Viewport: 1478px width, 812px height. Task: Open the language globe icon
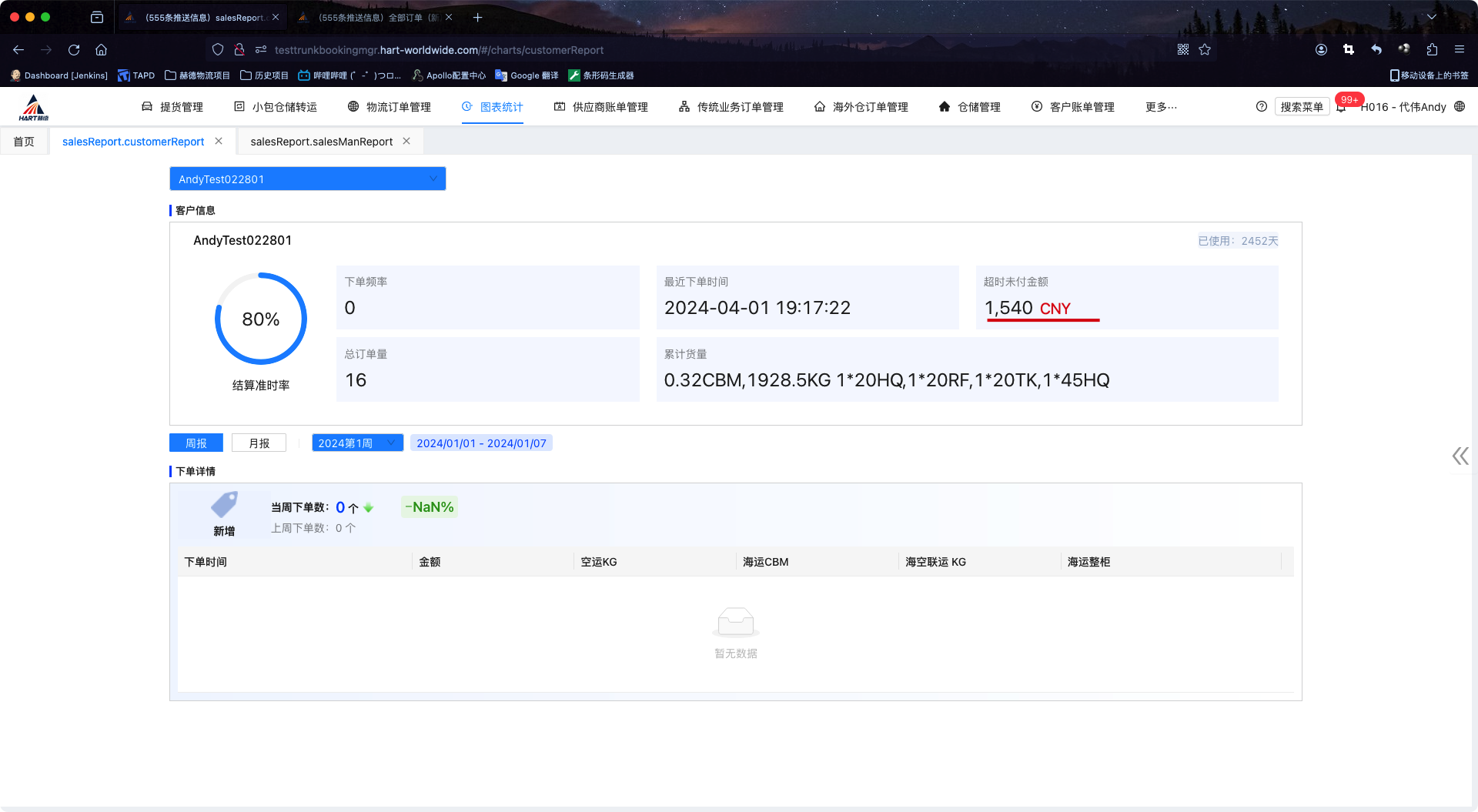(x=1460, y=107)
